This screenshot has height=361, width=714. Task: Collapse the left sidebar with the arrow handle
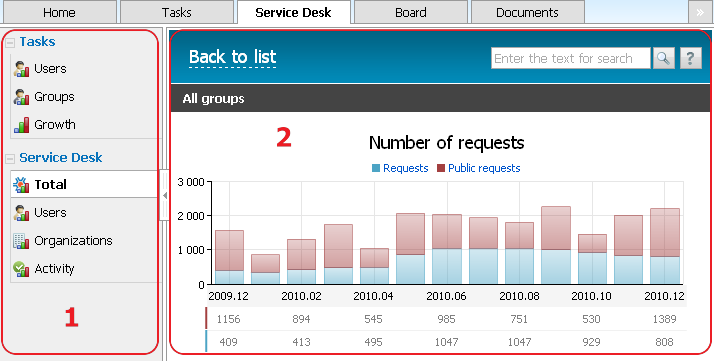pos(164,195)
